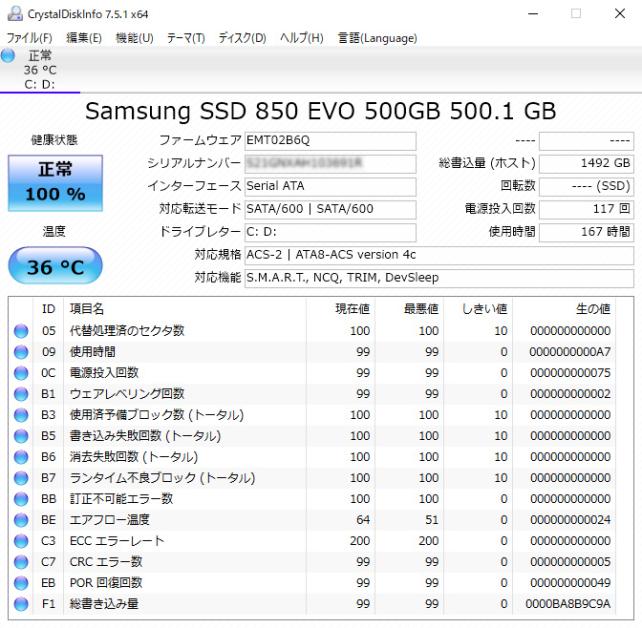642x628 pixels.
Task: Click the S.M.A.R.T., NCQ, TRIM, DevSleep field
Action: pos(439,278)
